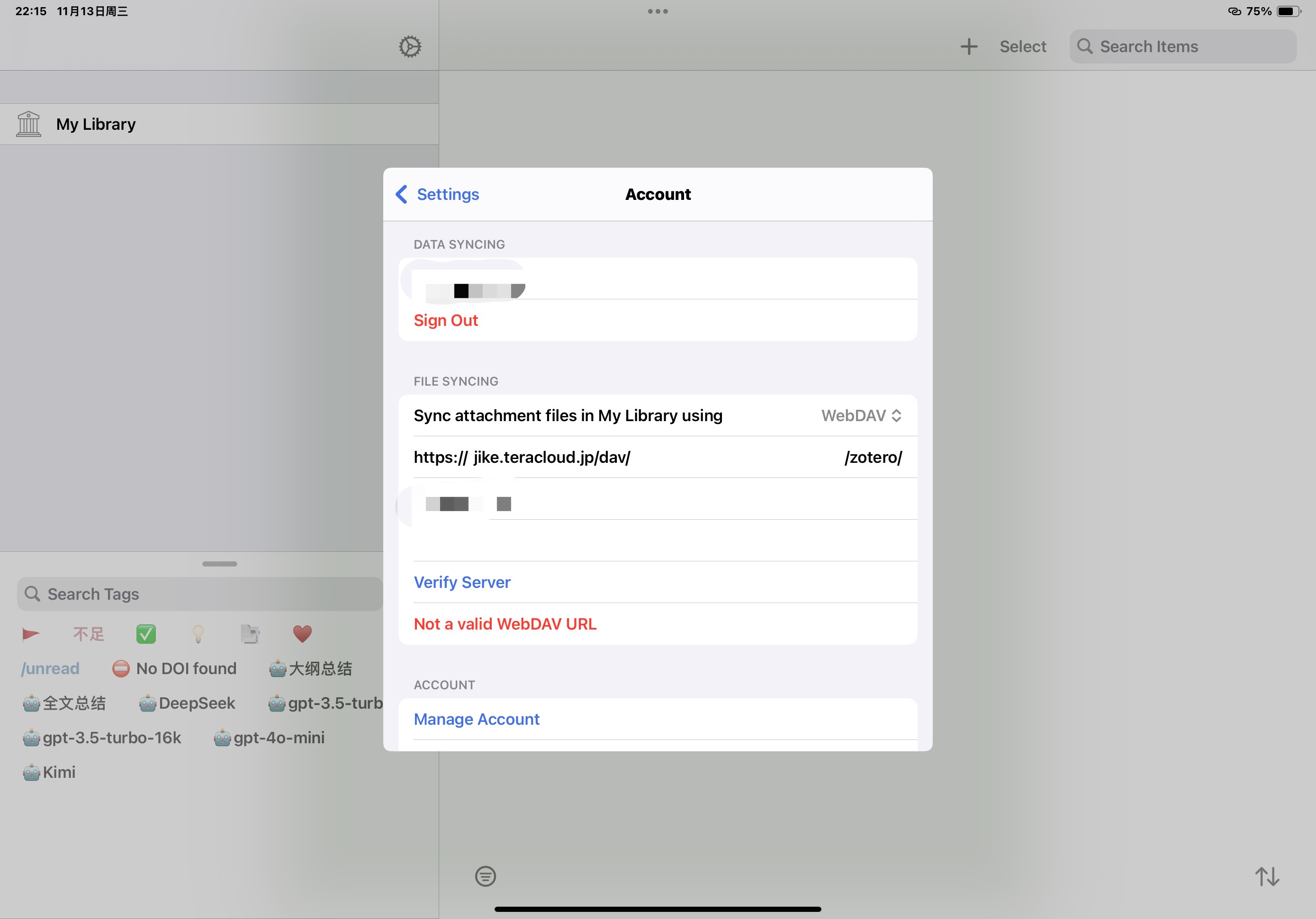Open Manage Account link
The width and height of the screenshot is (1316, 919).
coord(476,720)
